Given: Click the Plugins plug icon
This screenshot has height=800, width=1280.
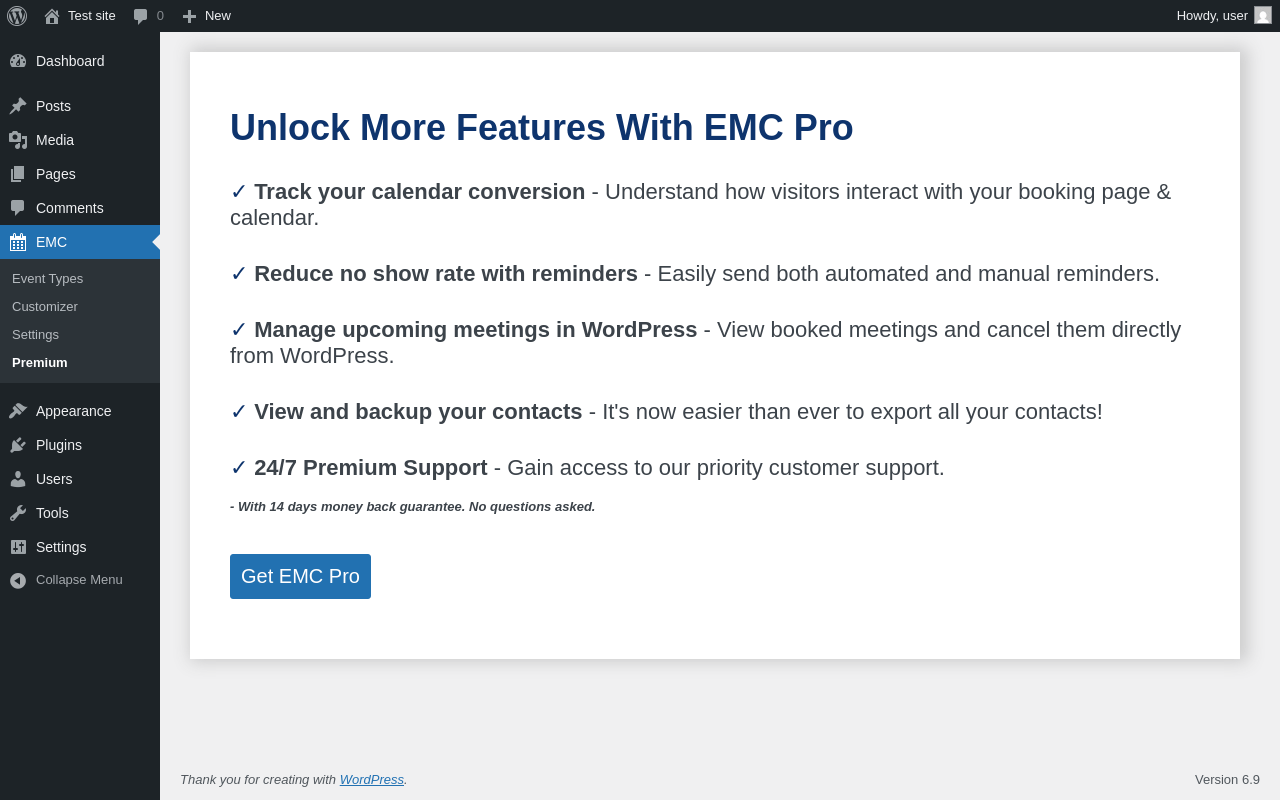Looking at the screenshot, I should click(18, 445).
